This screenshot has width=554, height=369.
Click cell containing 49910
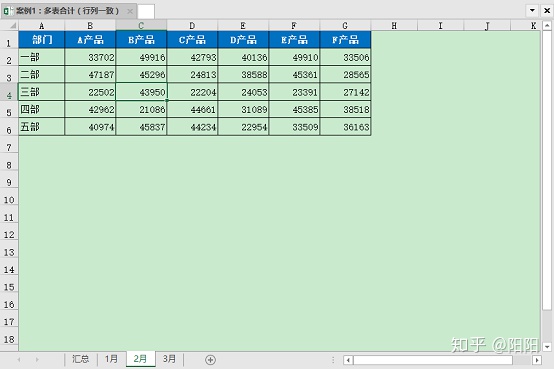tap(294, 57)
